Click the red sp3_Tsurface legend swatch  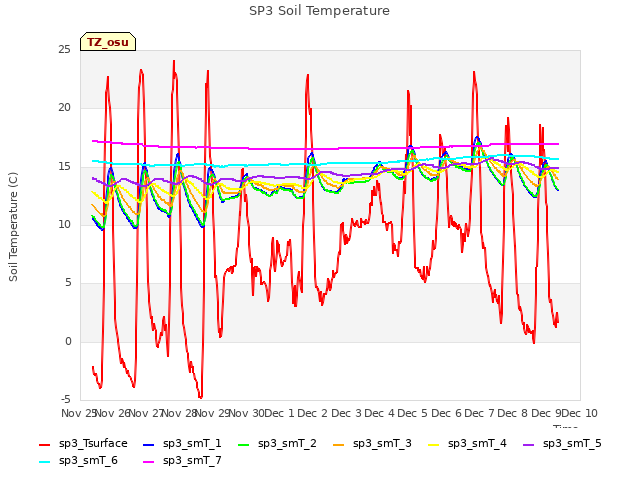(x=44, y=444)
